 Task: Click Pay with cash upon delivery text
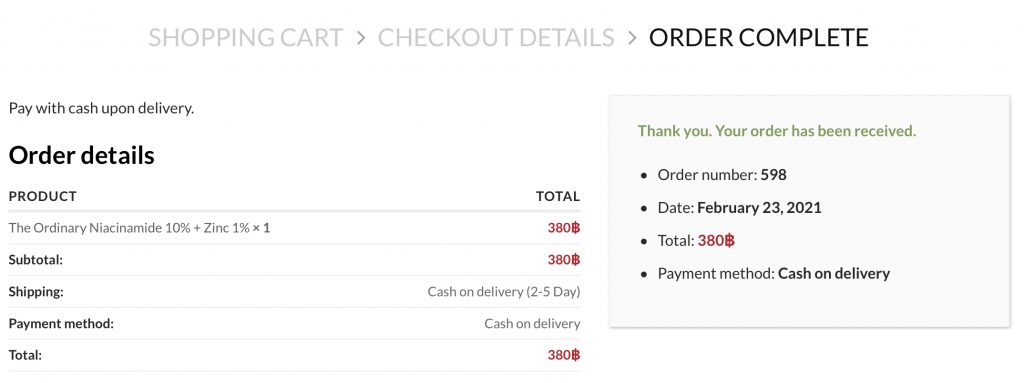101,108
